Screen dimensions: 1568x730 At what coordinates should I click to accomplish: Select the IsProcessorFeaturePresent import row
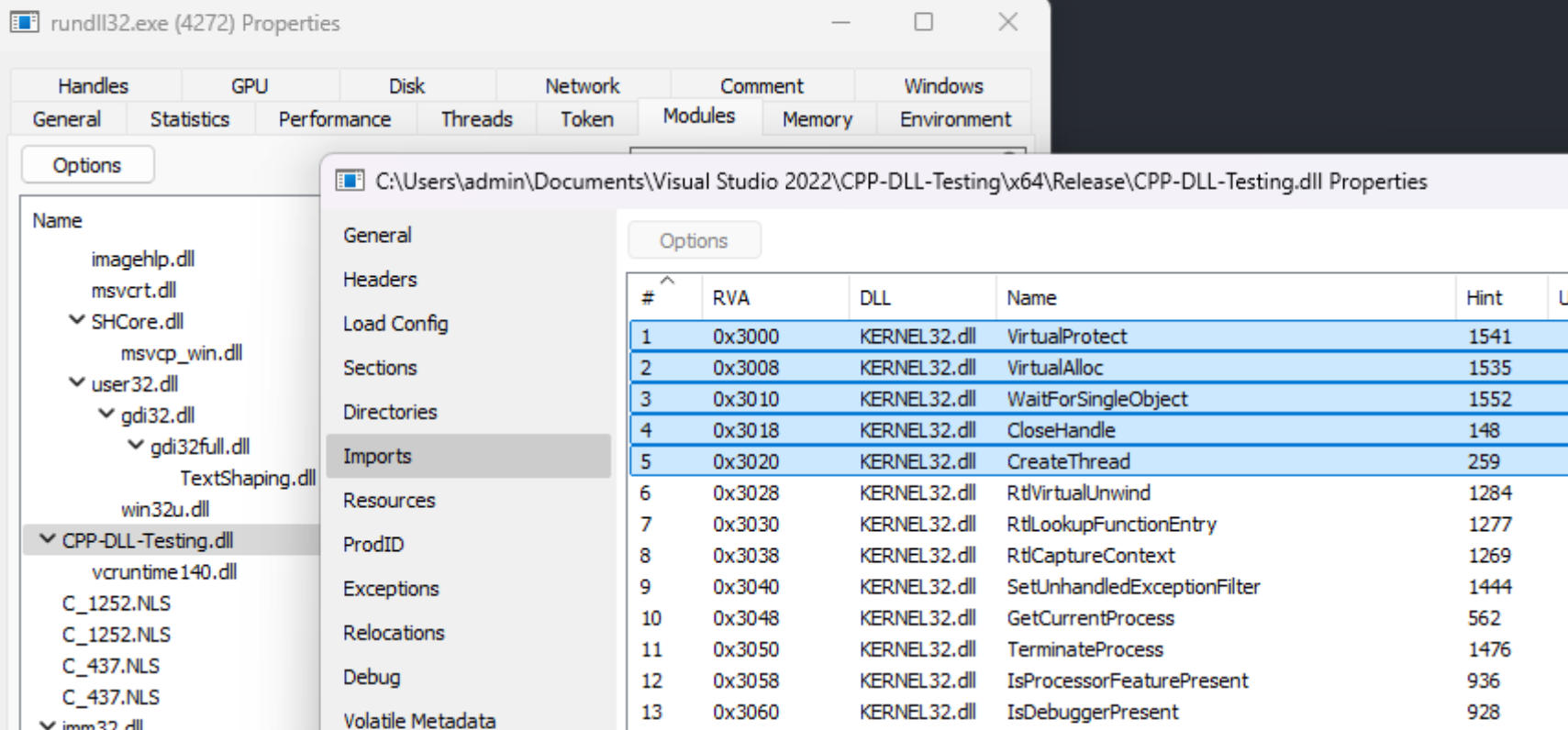click(x=1098, y=680)
